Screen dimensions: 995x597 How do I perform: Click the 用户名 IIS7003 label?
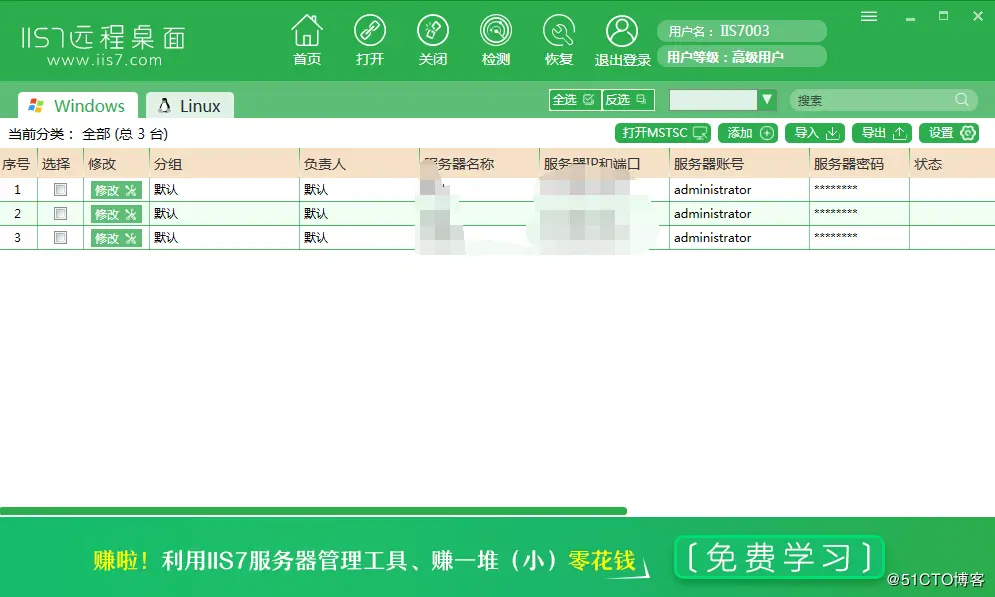(741, 31)
